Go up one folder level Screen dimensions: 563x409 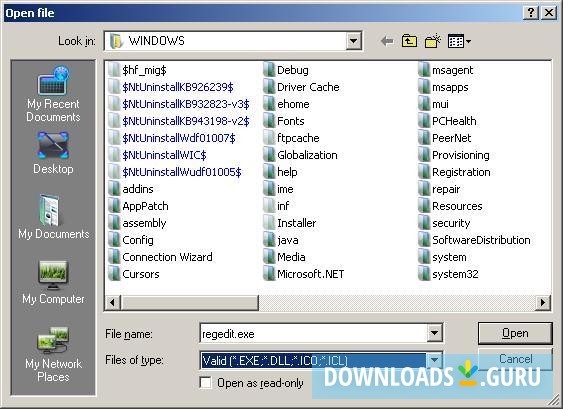[x=409, y=41]
